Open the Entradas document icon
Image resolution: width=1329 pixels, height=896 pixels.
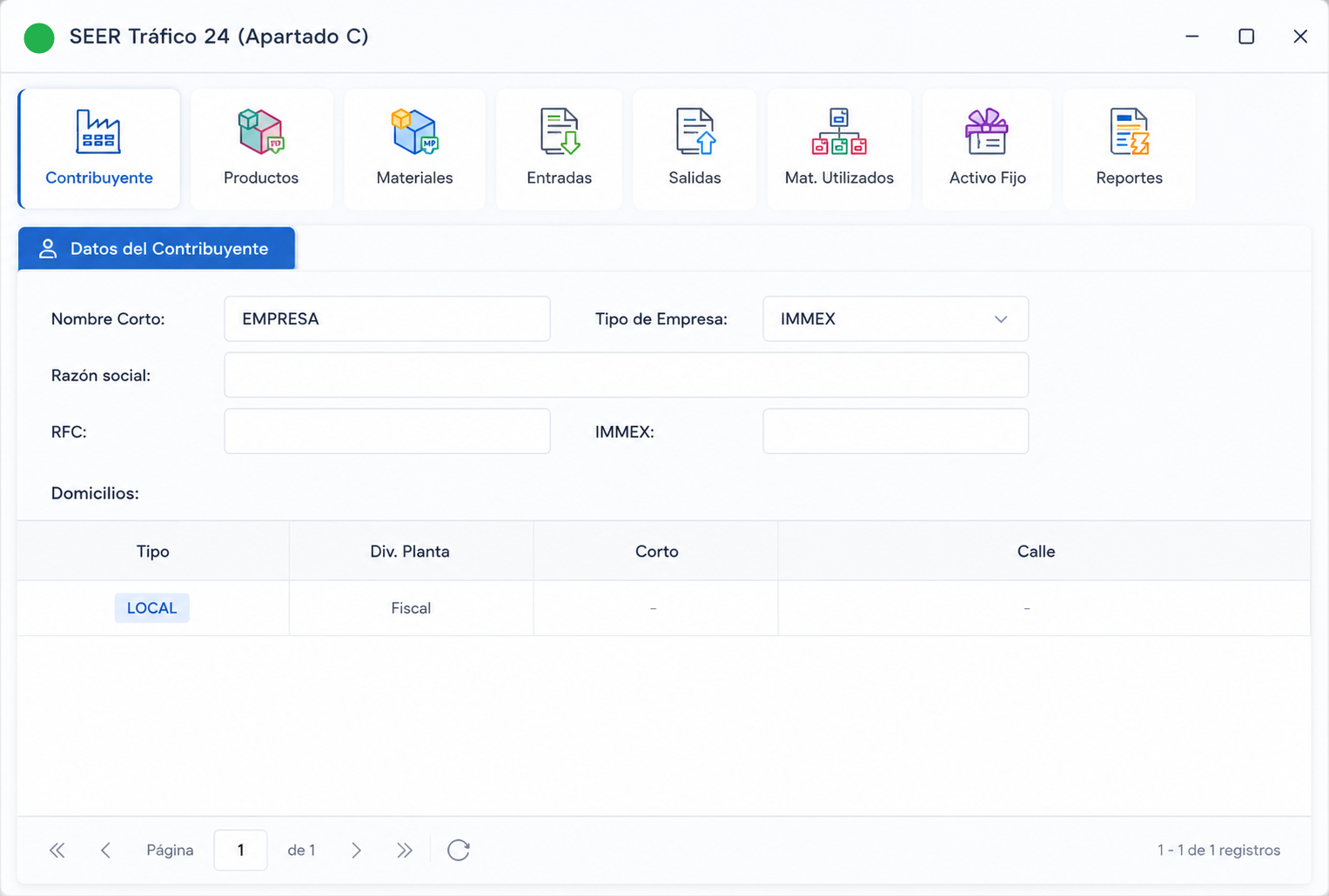[559, 149]
